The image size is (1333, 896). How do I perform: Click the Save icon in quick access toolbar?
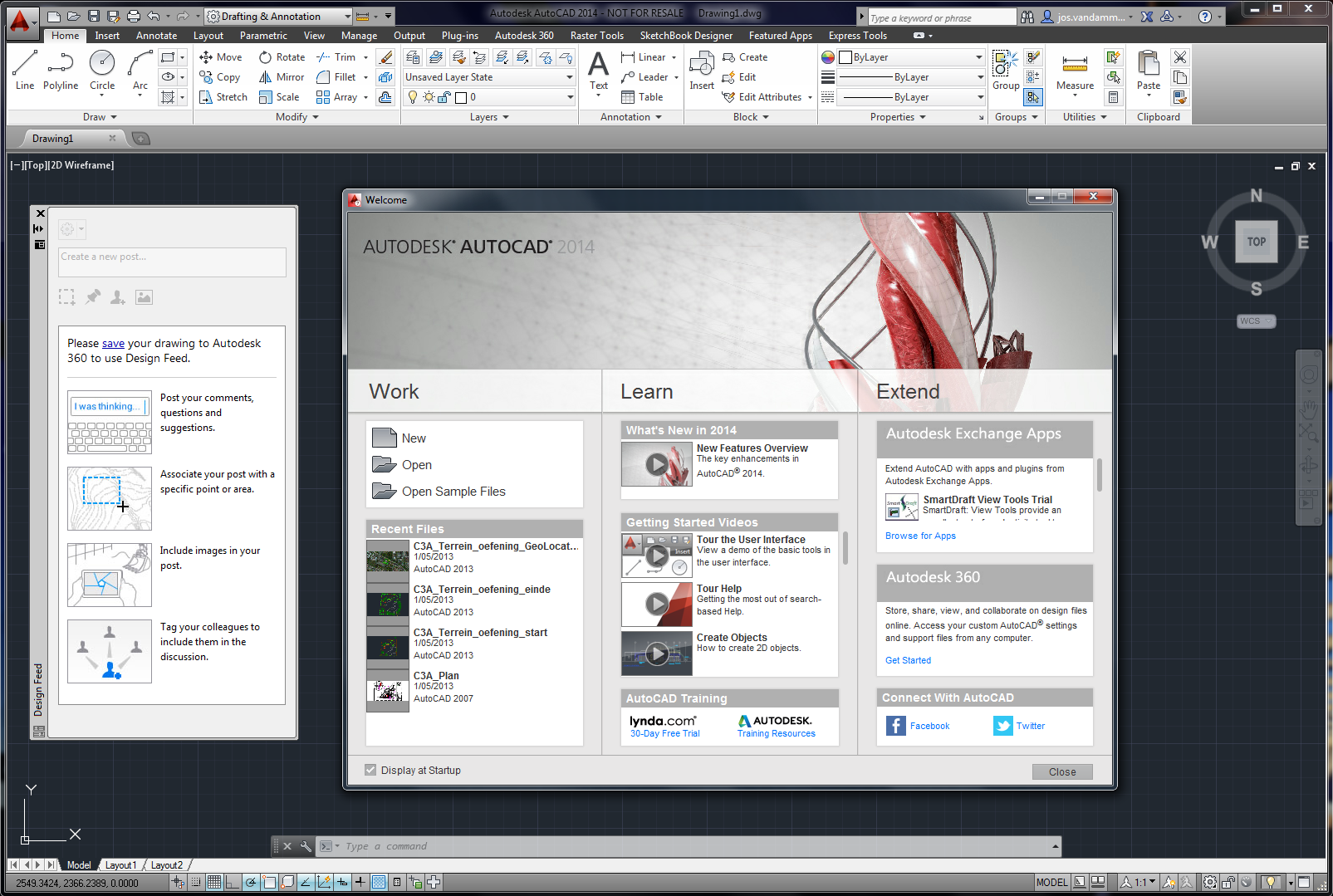click(94, 16)
